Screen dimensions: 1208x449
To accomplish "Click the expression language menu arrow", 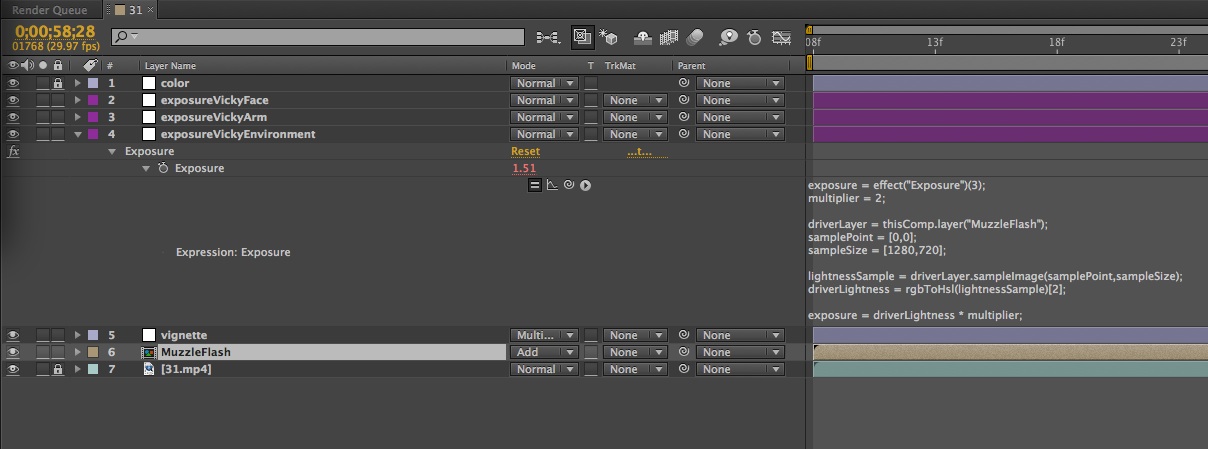I will click(x=585, y=185).
